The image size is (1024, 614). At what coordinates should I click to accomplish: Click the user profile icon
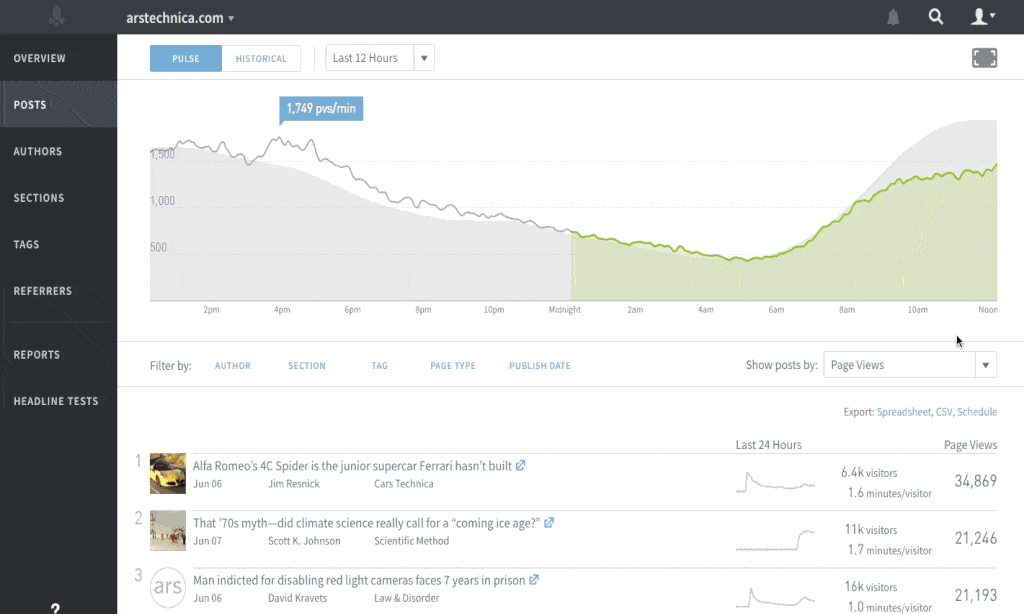977,16
